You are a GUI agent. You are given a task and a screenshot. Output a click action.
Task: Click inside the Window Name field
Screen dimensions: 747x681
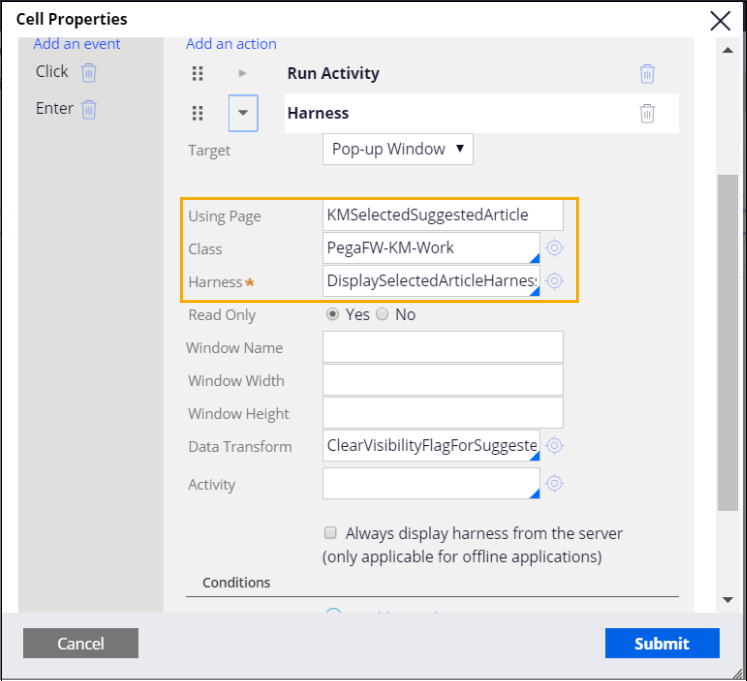pos(442,348)
